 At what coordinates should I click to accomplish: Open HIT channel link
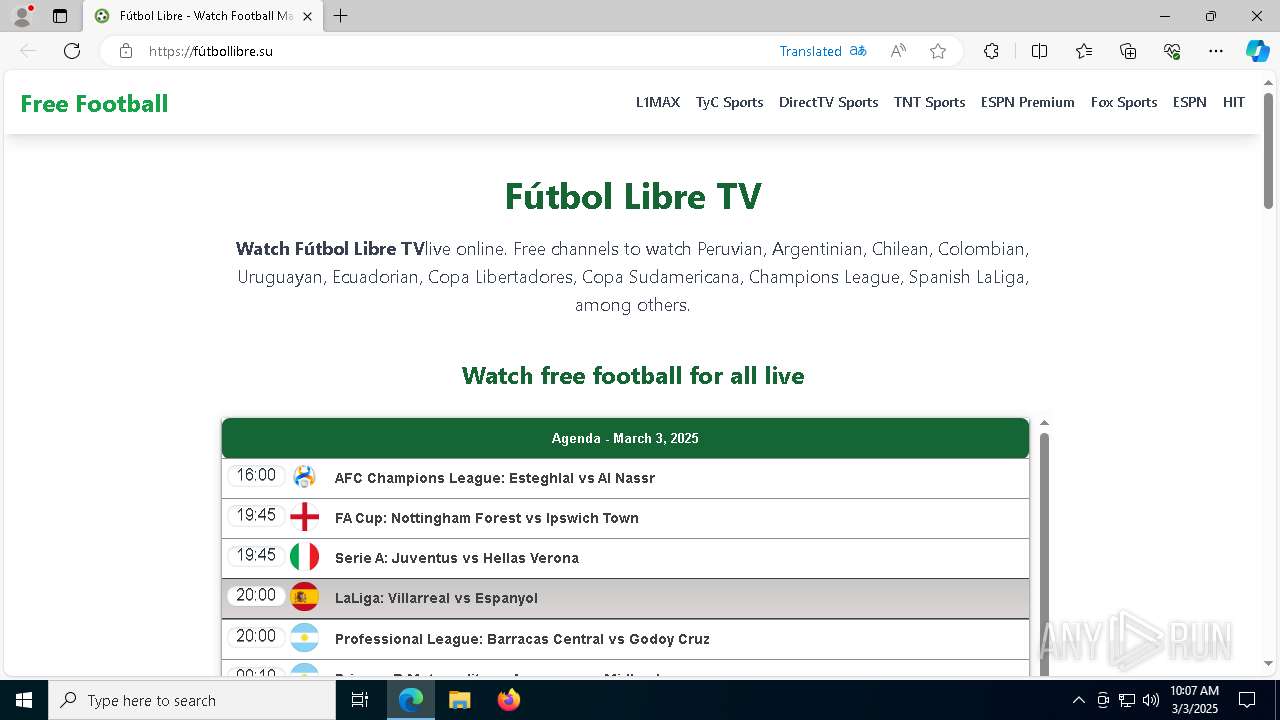point(1234,102)
